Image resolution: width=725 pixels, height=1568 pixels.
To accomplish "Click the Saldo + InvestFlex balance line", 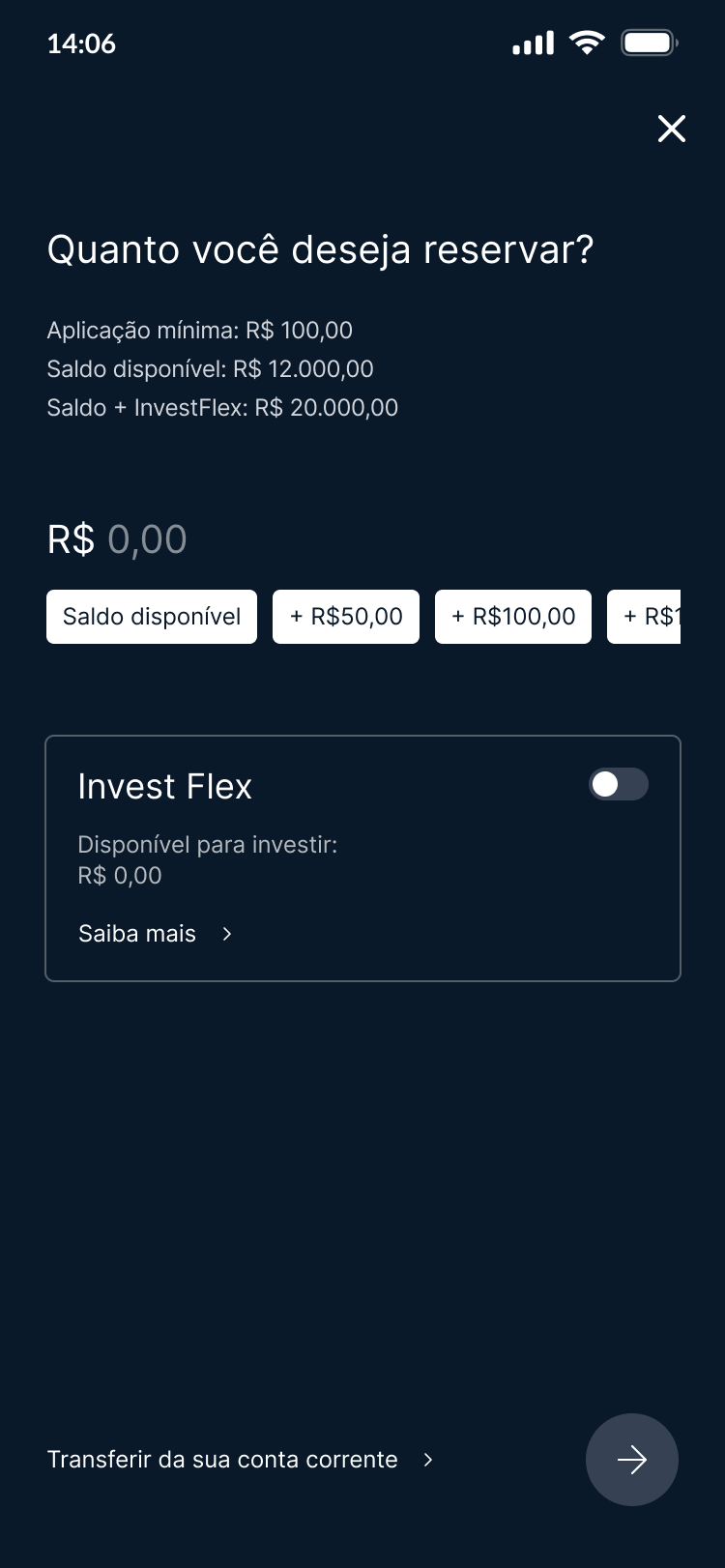I will 222,408.
